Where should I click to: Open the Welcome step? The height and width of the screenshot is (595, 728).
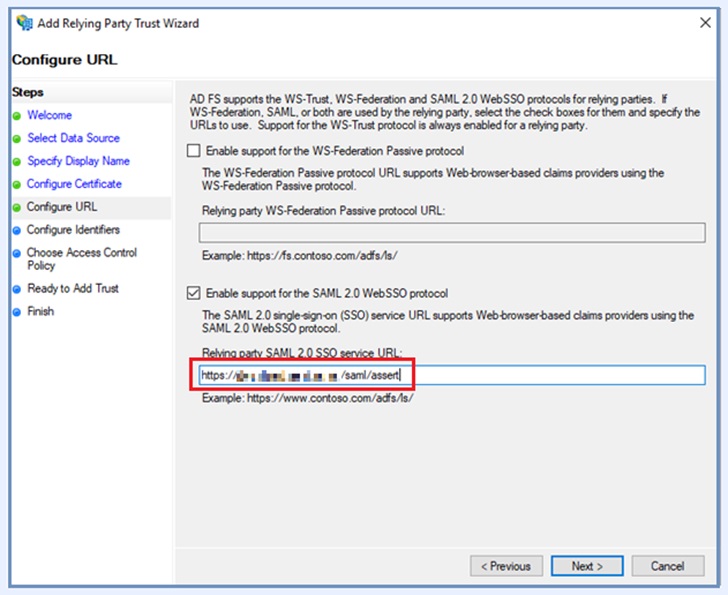(49, 116)
